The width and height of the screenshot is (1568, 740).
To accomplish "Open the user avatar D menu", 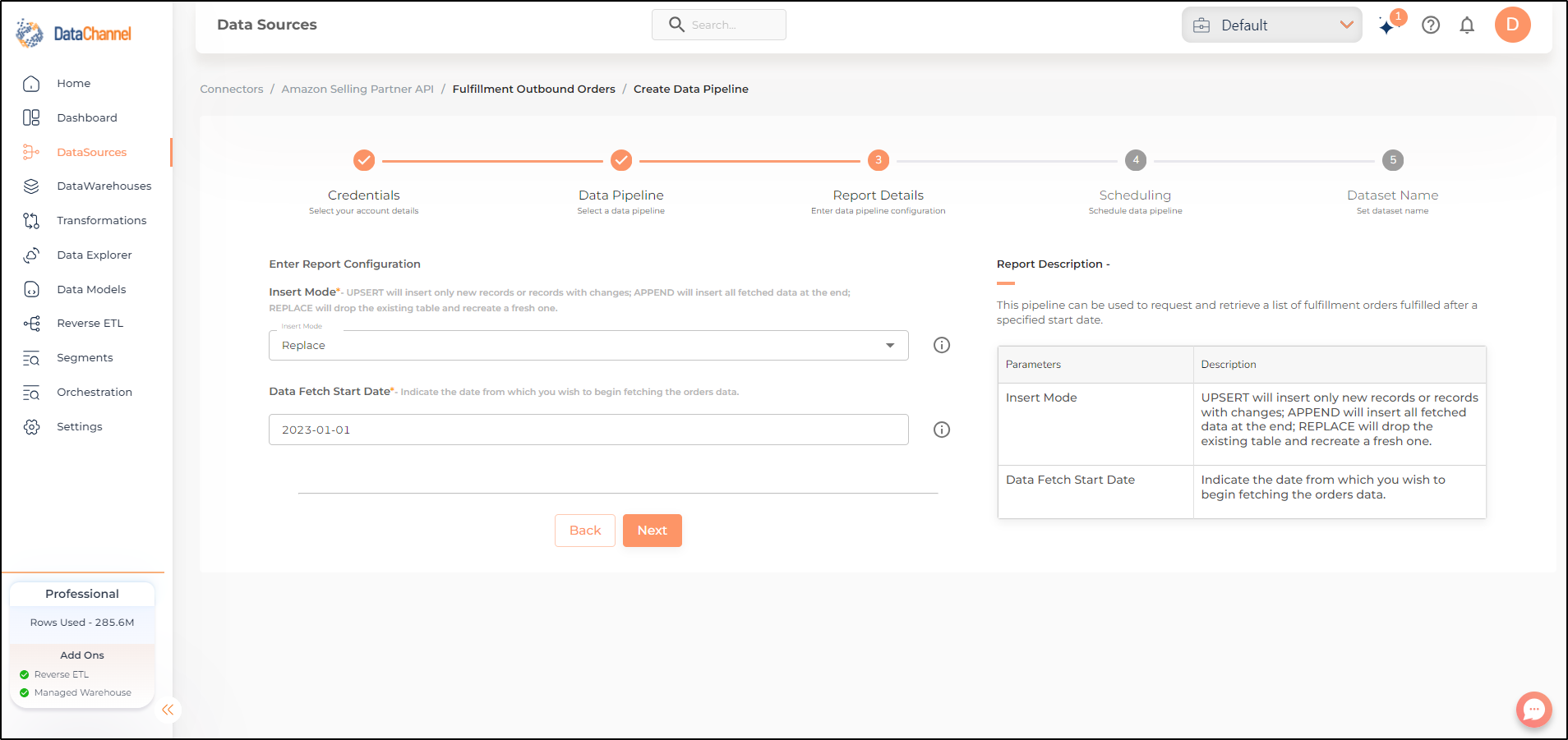I will pyautogui.click(x=1512, y=25).
